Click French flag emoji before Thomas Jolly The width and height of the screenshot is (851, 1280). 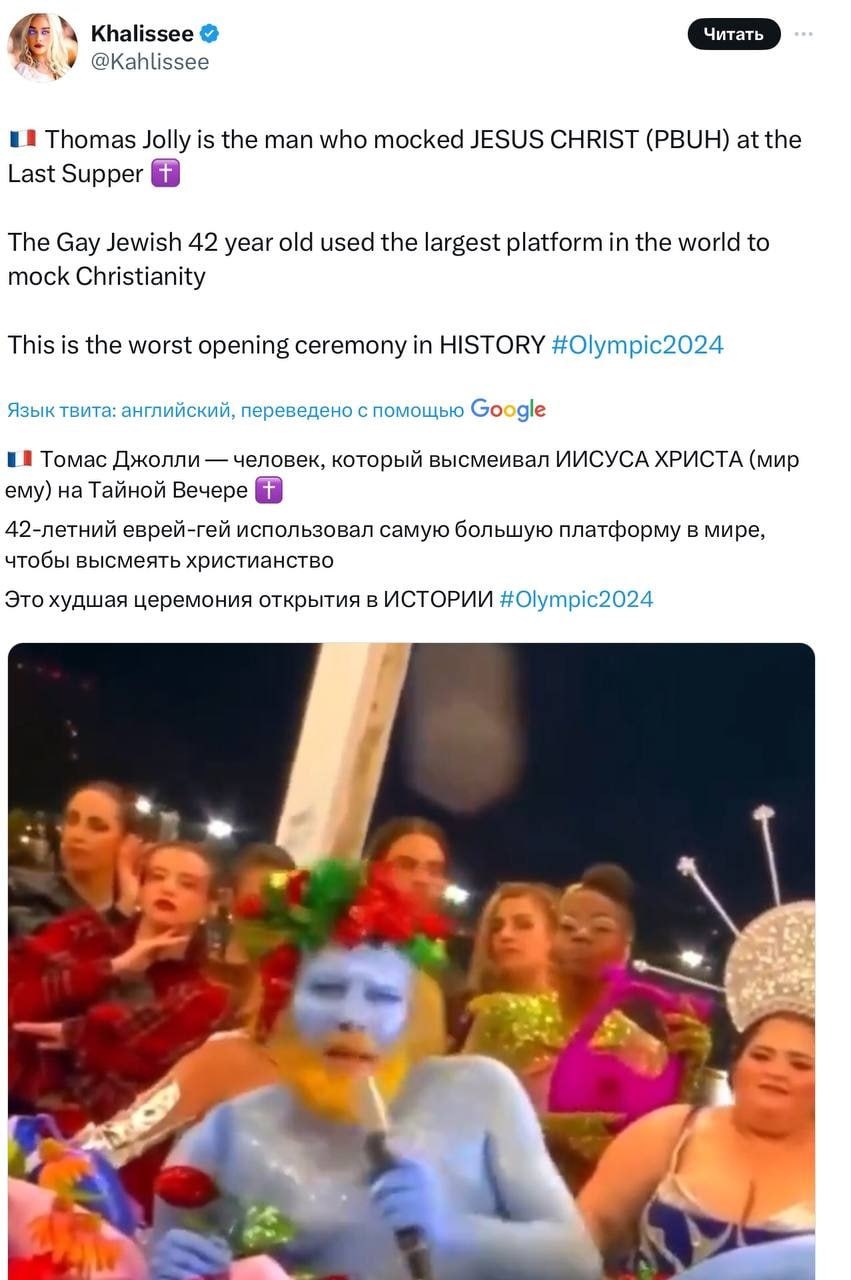point(22,139)
